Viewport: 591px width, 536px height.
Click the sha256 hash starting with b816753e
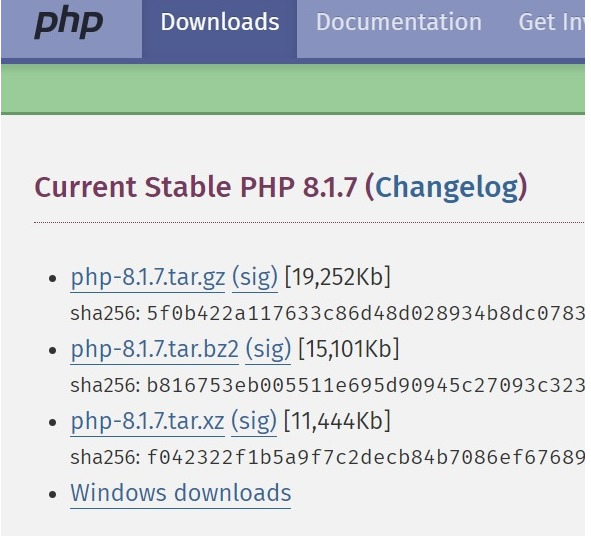click(x=366, y=386)
